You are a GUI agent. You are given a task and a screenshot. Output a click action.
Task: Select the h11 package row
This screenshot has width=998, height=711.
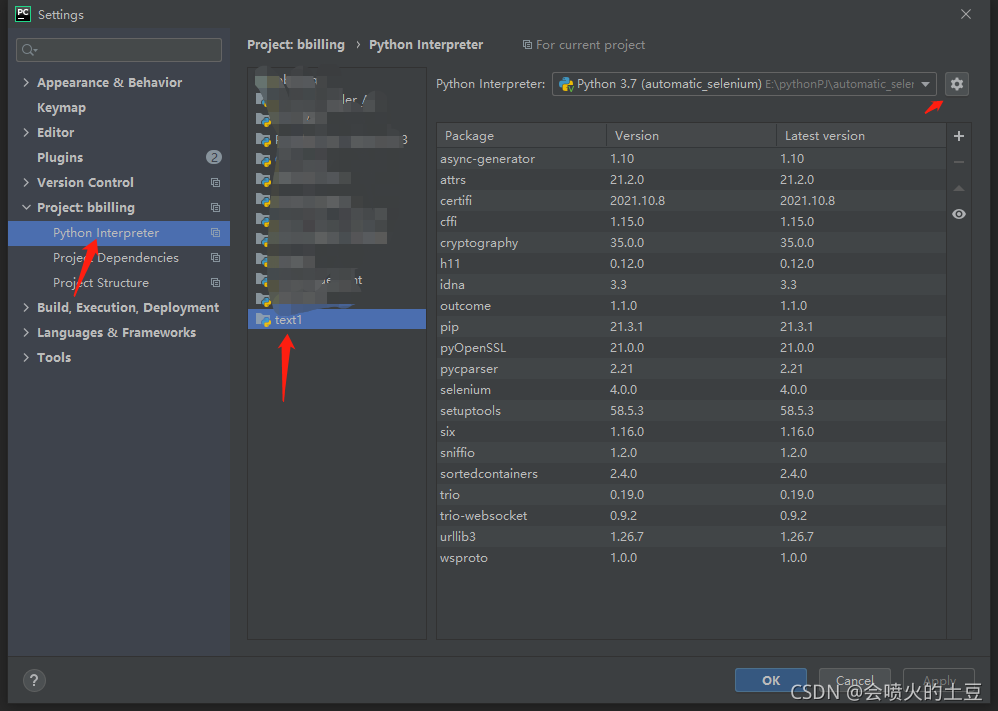691,264
